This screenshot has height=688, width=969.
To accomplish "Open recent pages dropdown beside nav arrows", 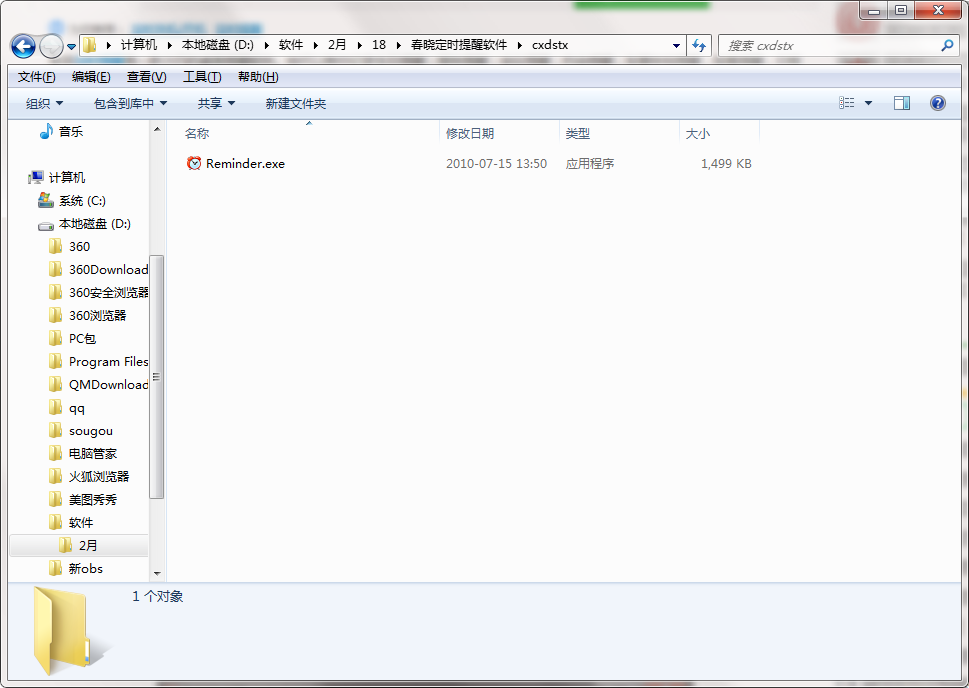I will point(71,46).
